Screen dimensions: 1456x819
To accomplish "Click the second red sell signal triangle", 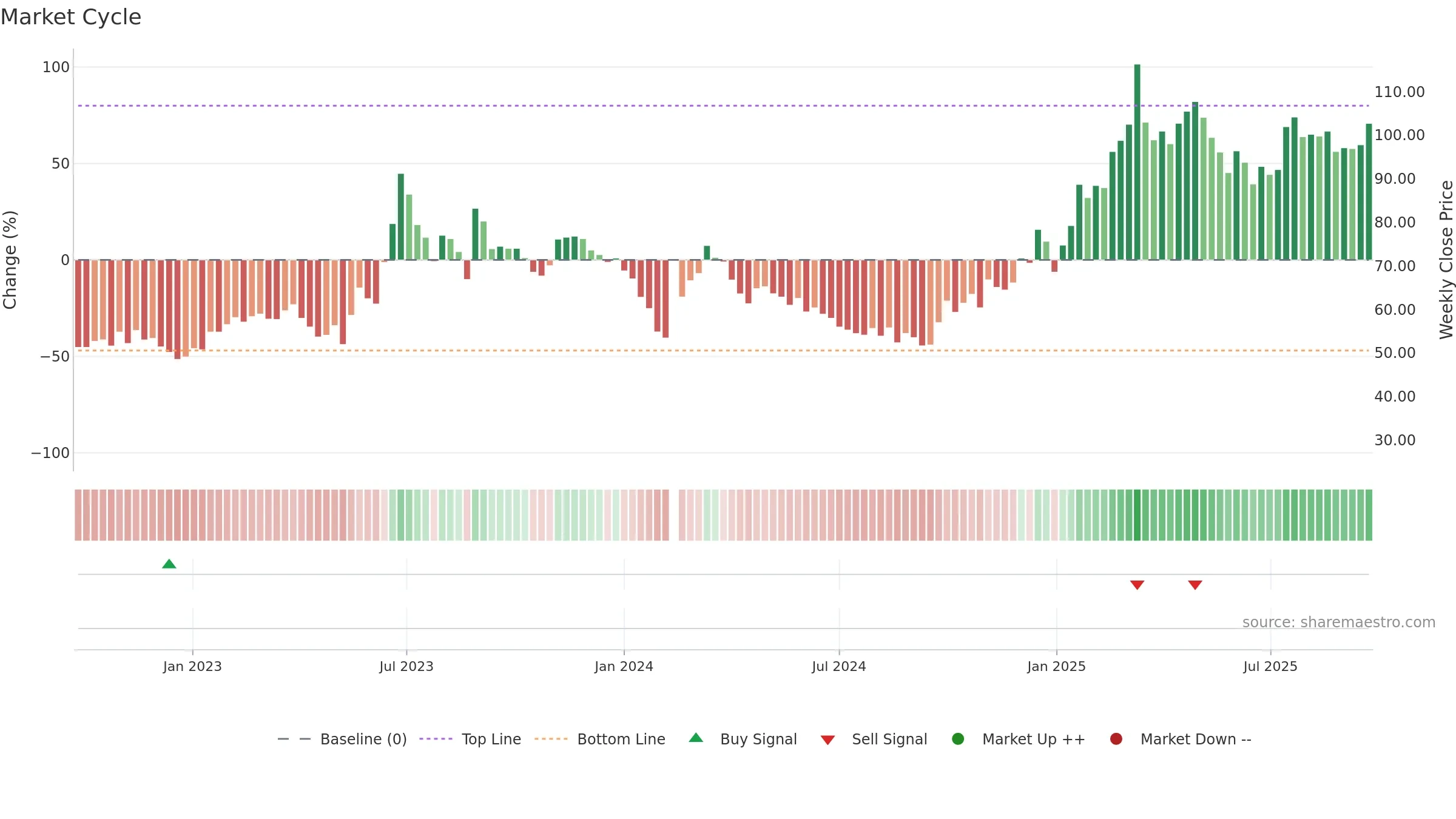I will (1195, 585).
